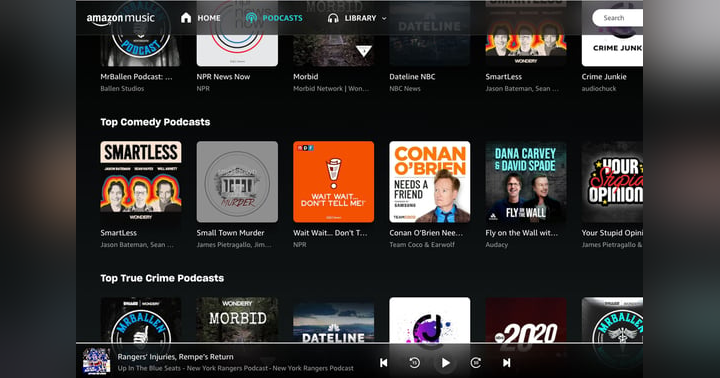Click the playback progress bar
The width and height of the screenshot is (720, 378).
pyautogui.click(x=360, y=343)
